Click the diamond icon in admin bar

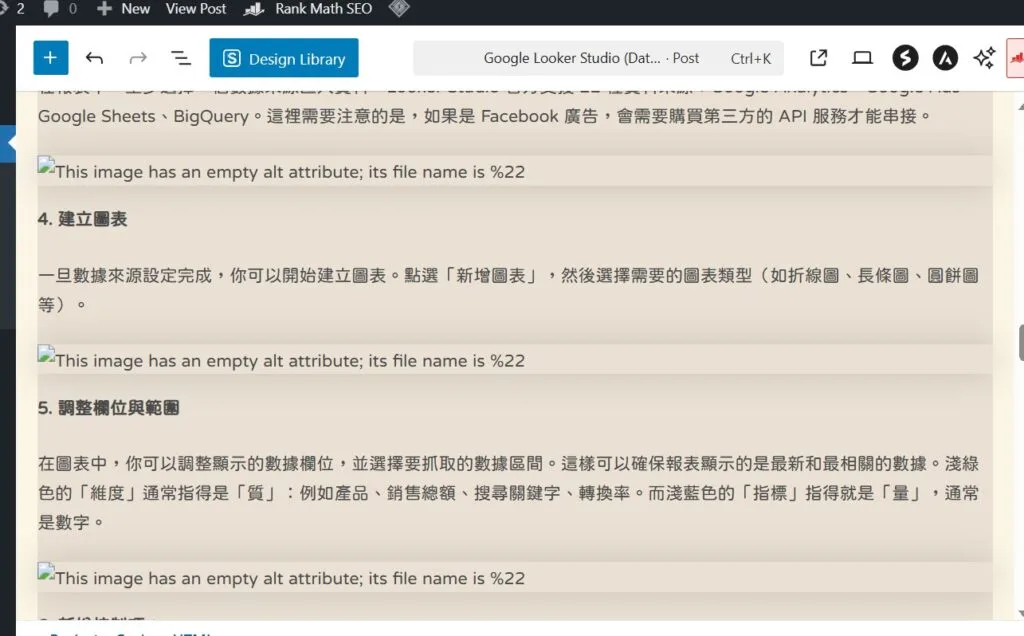coord(398,8)
